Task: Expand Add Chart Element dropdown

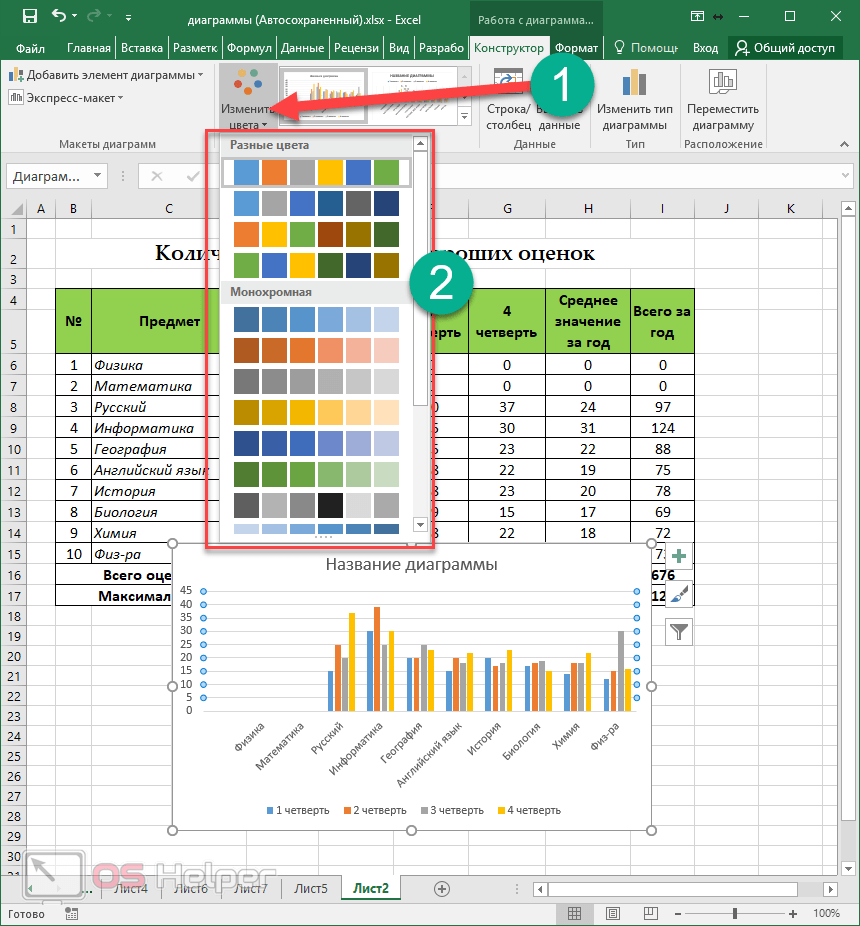Action: pos(106,75)
